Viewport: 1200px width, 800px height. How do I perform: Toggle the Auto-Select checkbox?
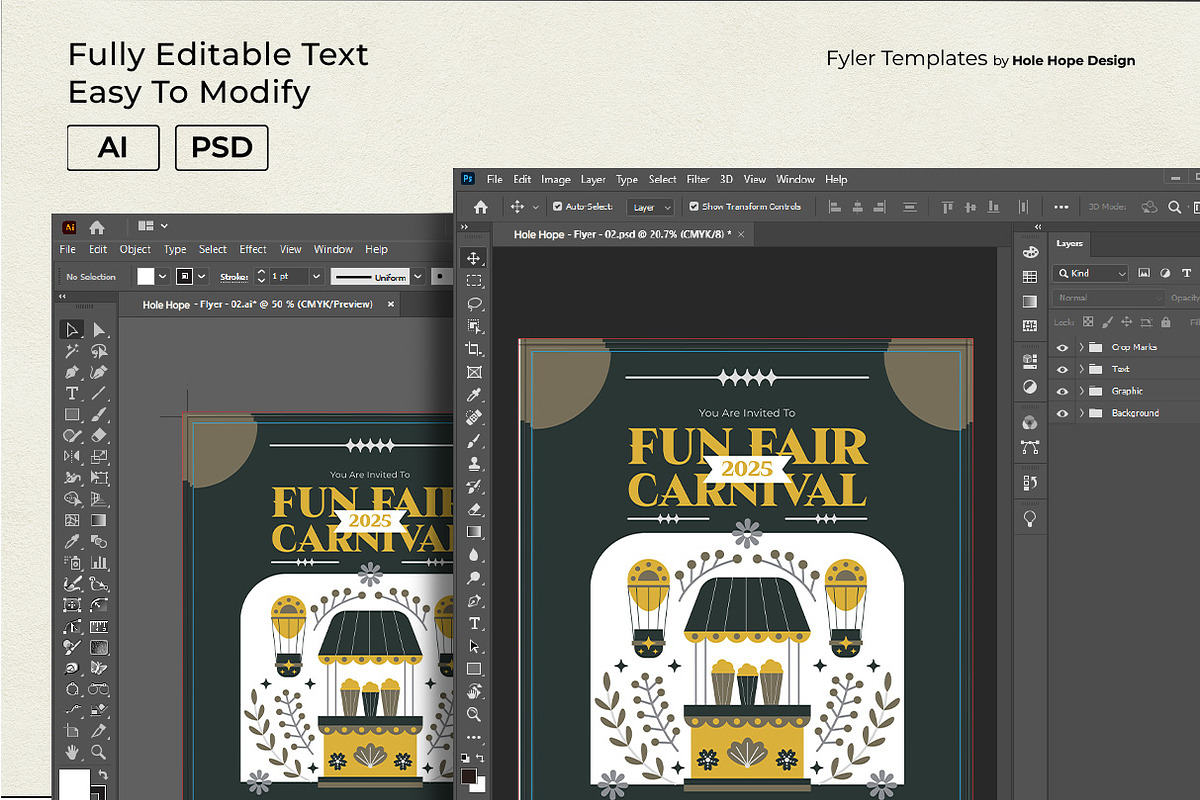tap(557, 207)
